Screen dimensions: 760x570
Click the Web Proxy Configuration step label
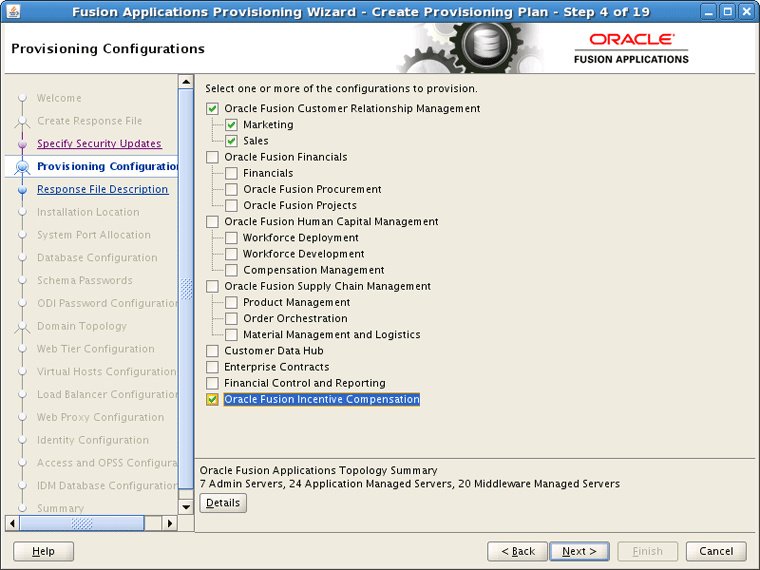click(101, 417)
